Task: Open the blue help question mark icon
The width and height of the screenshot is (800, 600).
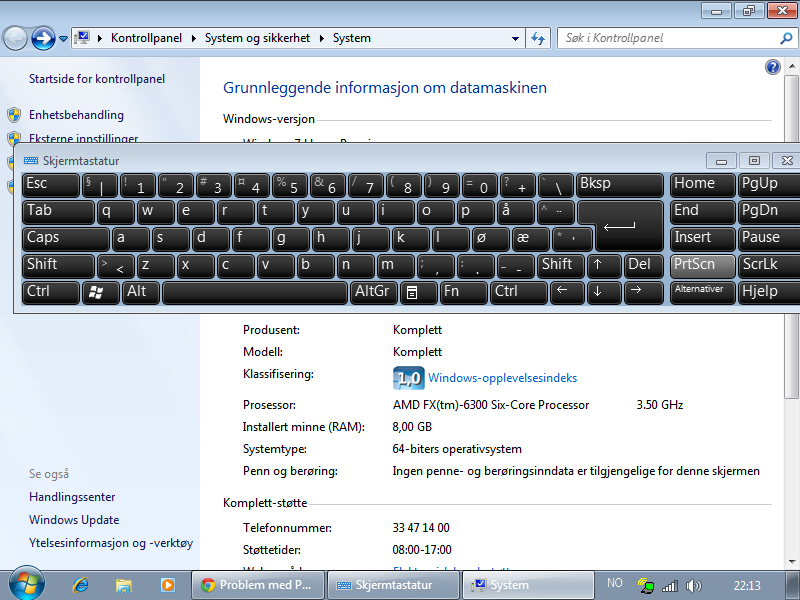Action: coord(772,67)
